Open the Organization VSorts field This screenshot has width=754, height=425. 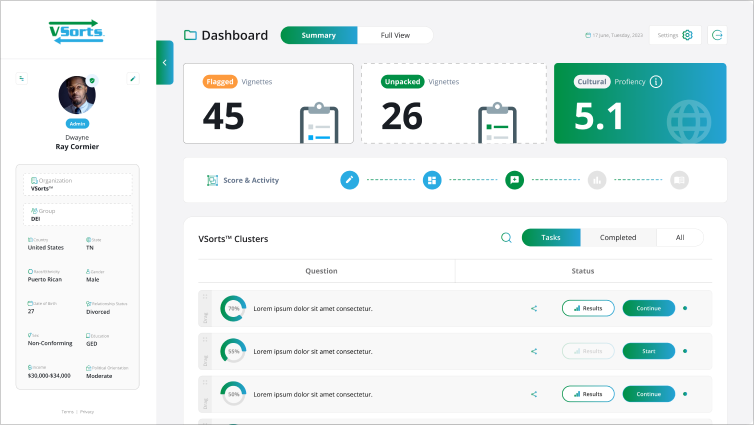click(x=78, y=184)
